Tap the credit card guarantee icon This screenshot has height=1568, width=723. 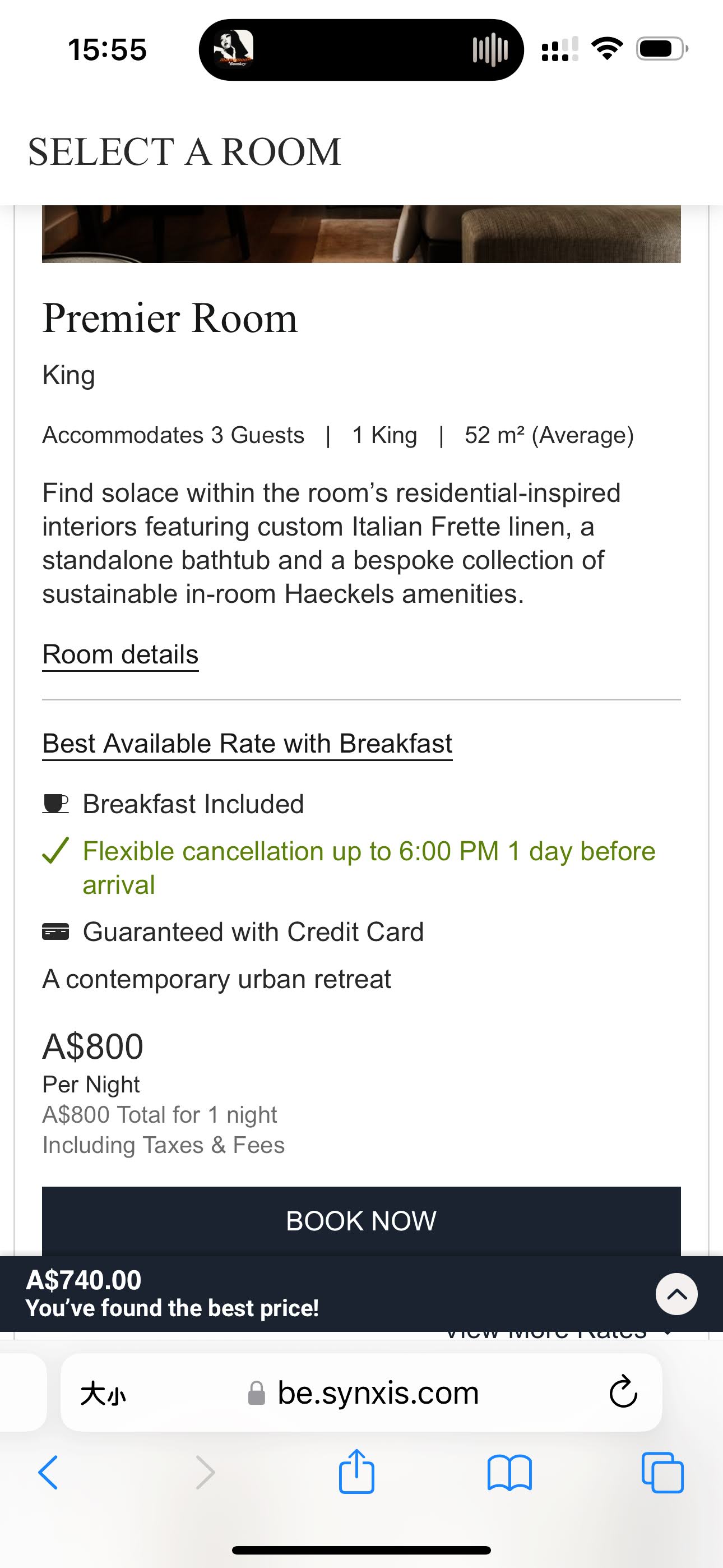pyautogui.click(x=55, y=932)
